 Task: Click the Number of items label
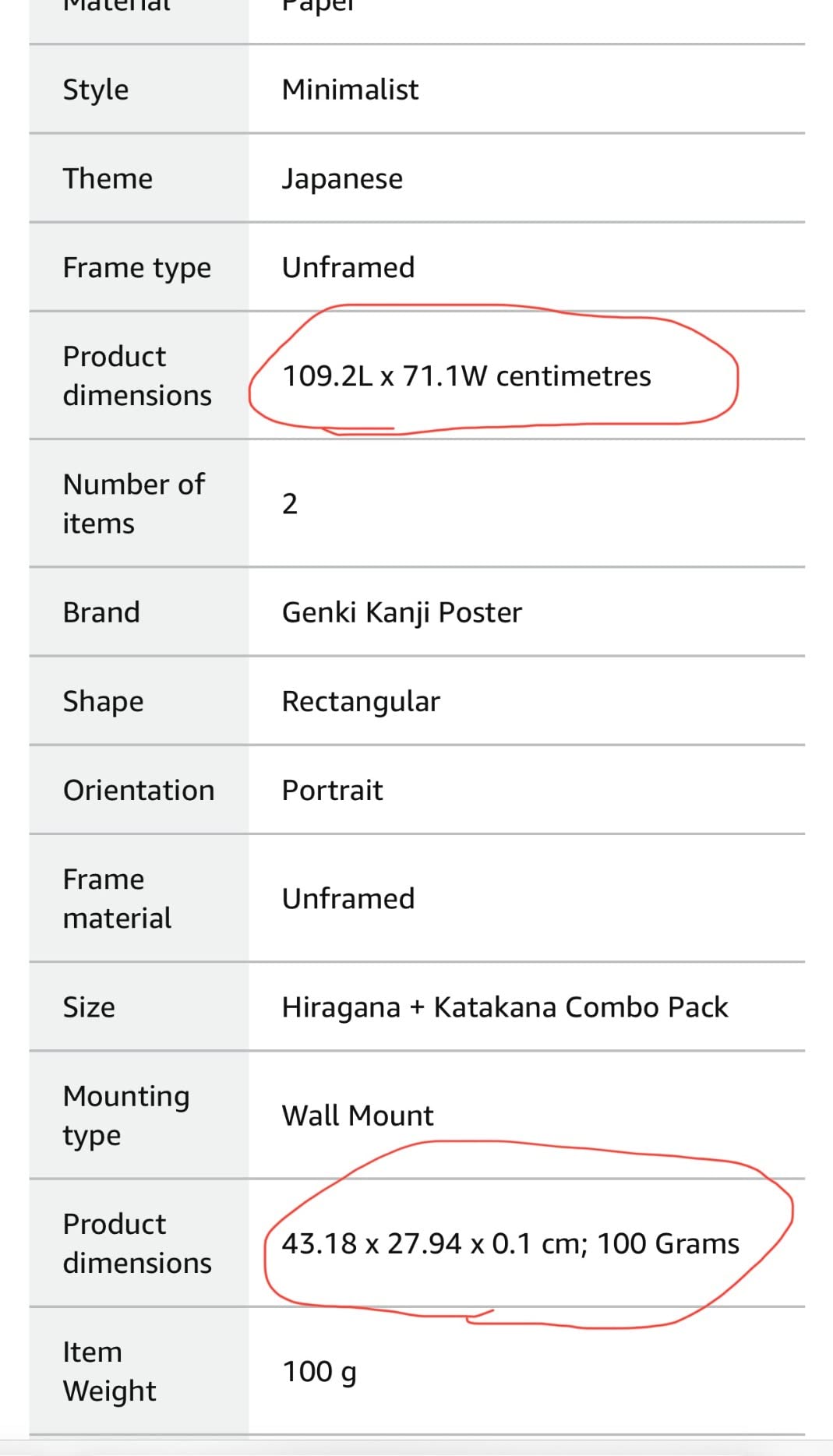pyautogui.click(x=133, y=503)
